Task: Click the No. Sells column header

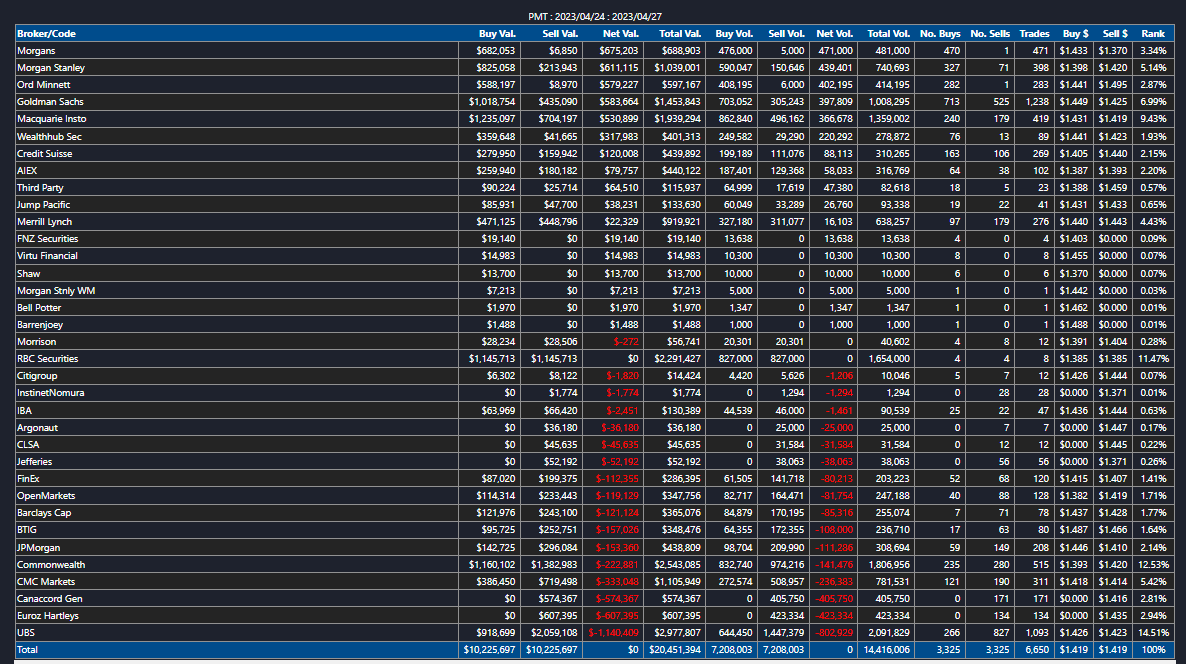Action: pyautogui.click(x=990, y=34)
